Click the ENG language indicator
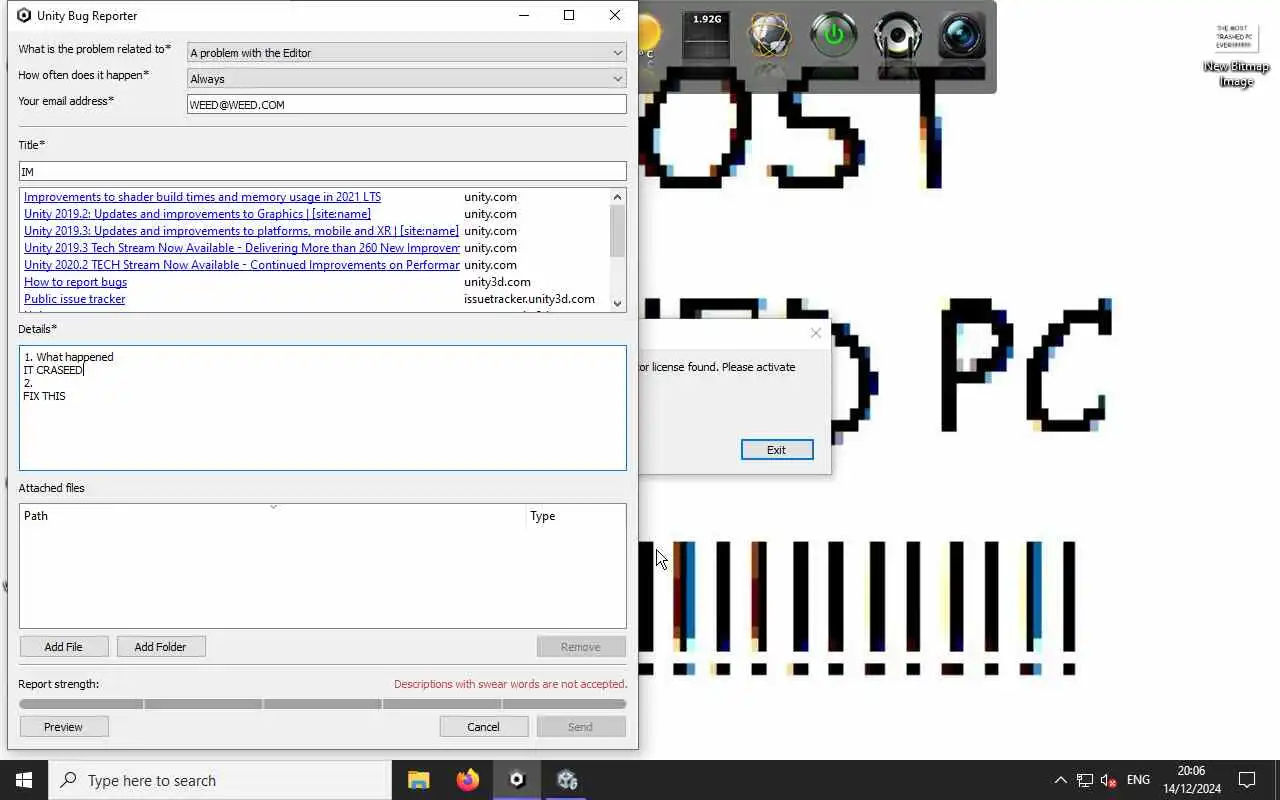The height and width of the screenshot is (800, 1280). [1138, 780]
